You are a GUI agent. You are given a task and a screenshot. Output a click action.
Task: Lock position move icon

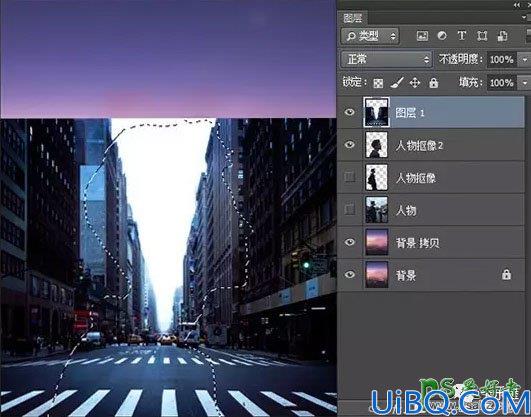click(x=415, y=83)
